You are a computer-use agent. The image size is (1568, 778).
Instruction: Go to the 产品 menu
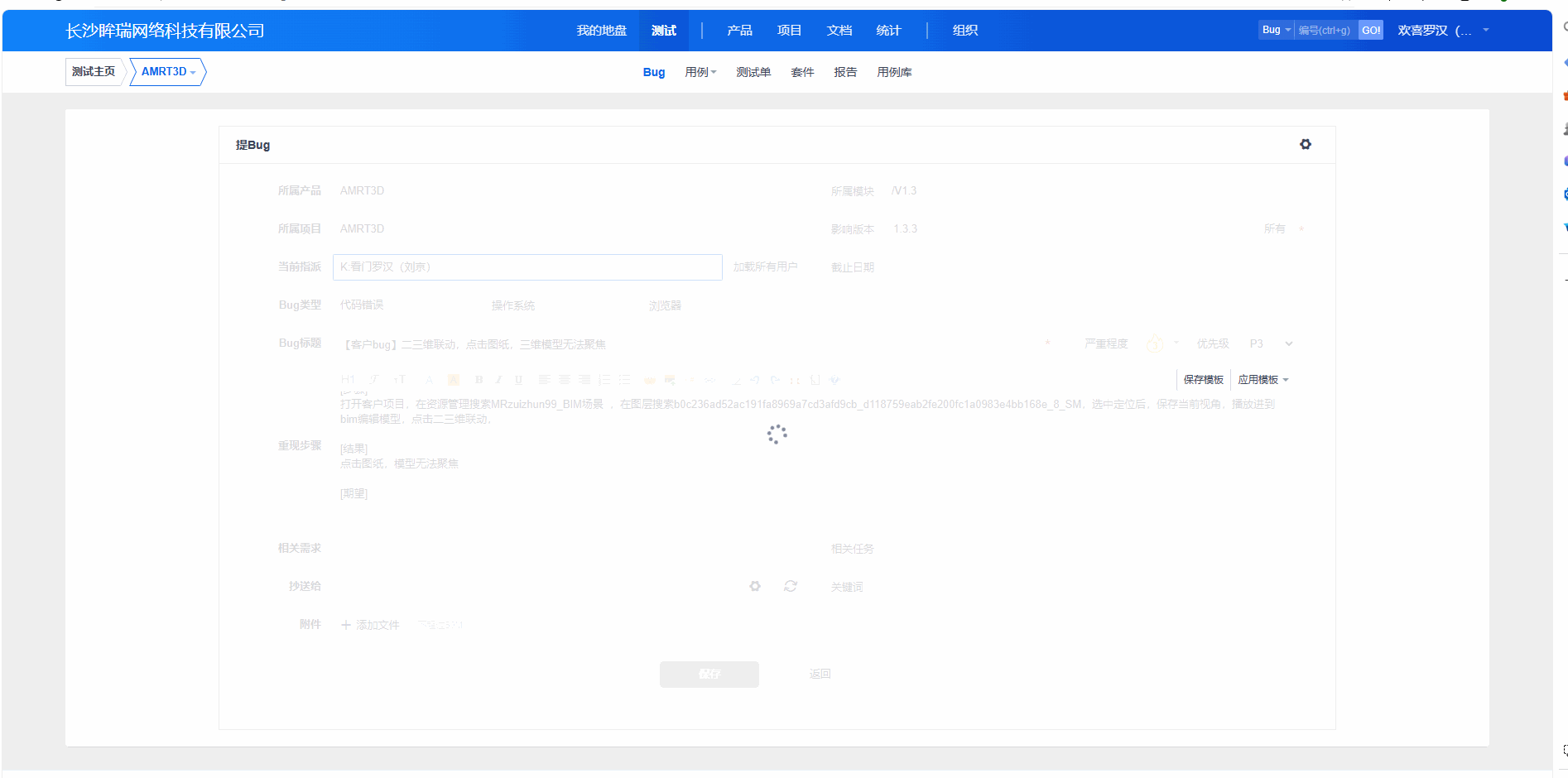(x=739, y=31)
